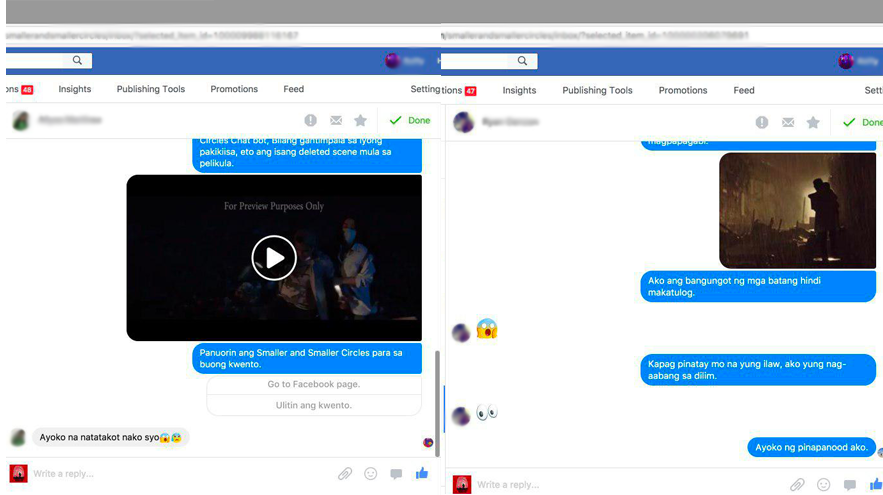The width and height of the screenshot is (883, 495).
Task: Click right window search field
Action: 490,61
